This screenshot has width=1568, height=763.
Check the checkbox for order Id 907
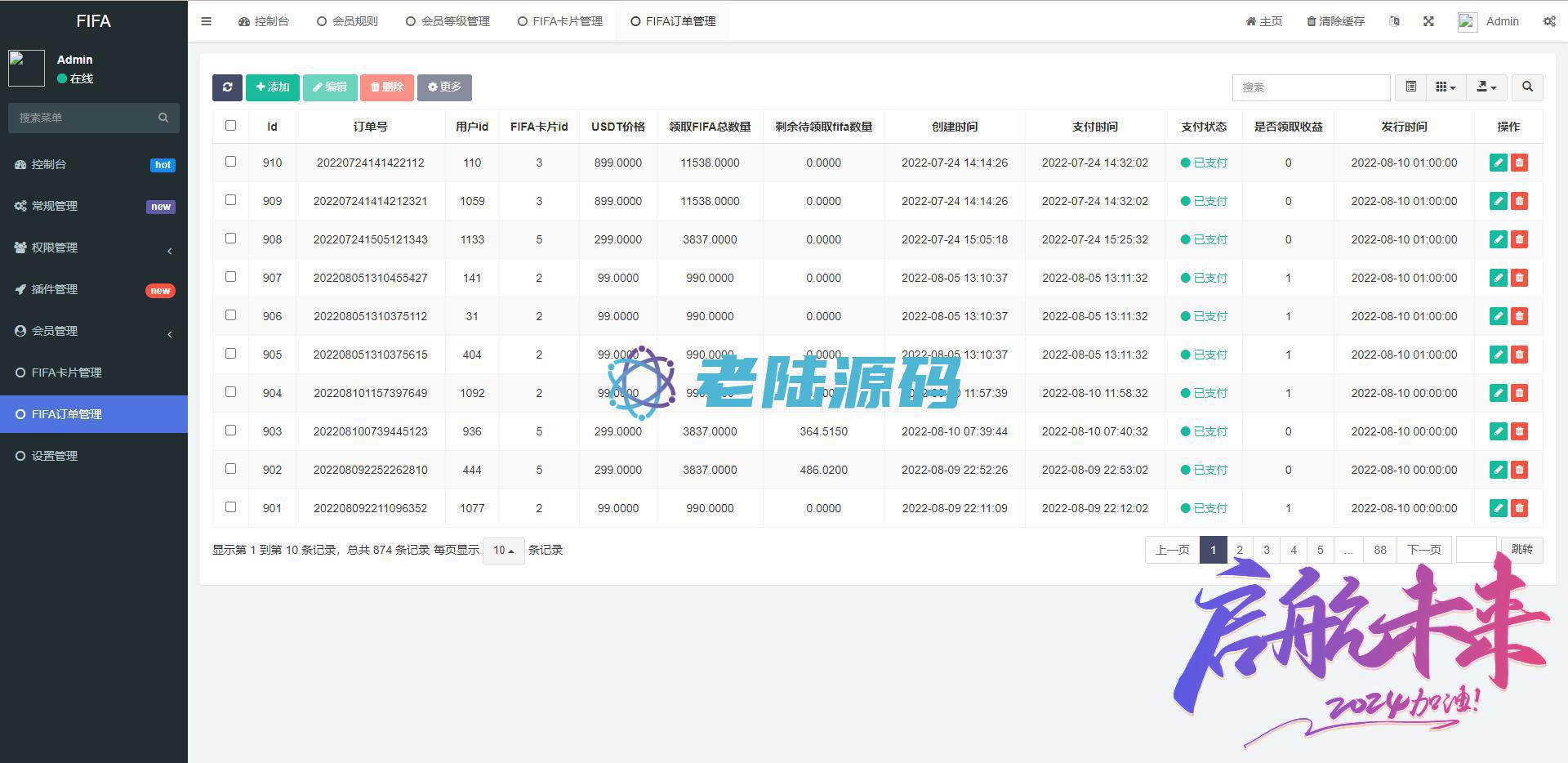pyautogui.click(x=230, y=277)
